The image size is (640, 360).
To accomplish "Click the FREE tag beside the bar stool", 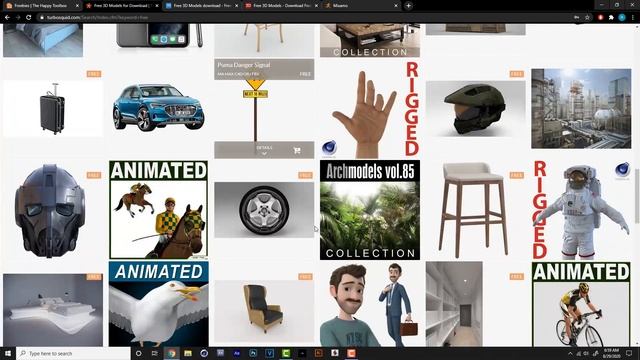I will [516, 175].
